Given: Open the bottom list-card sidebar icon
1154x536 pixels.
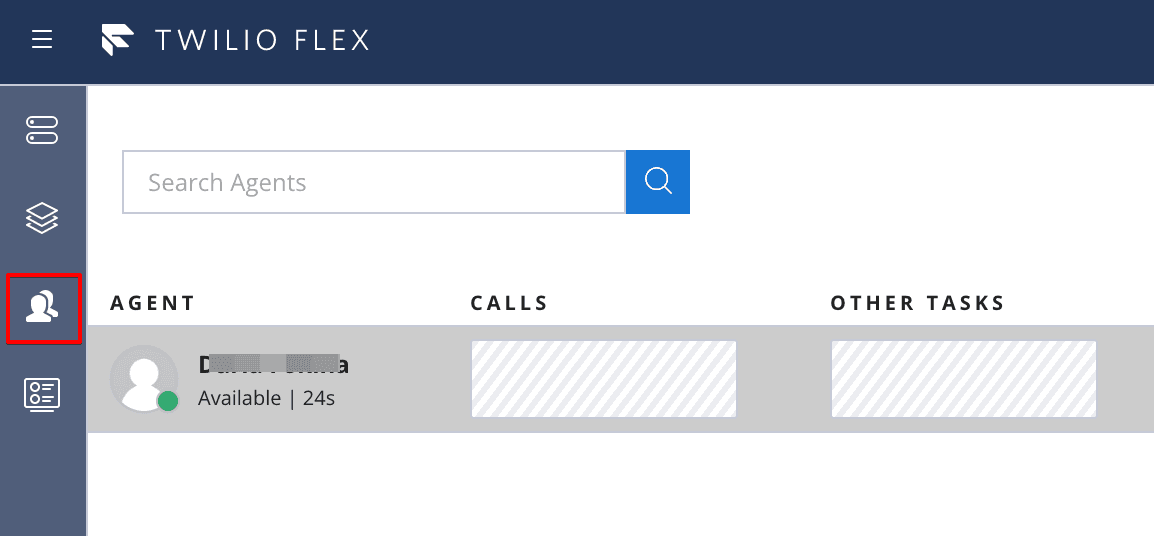Looking at the screenshot, I should [x=42, y=394].
